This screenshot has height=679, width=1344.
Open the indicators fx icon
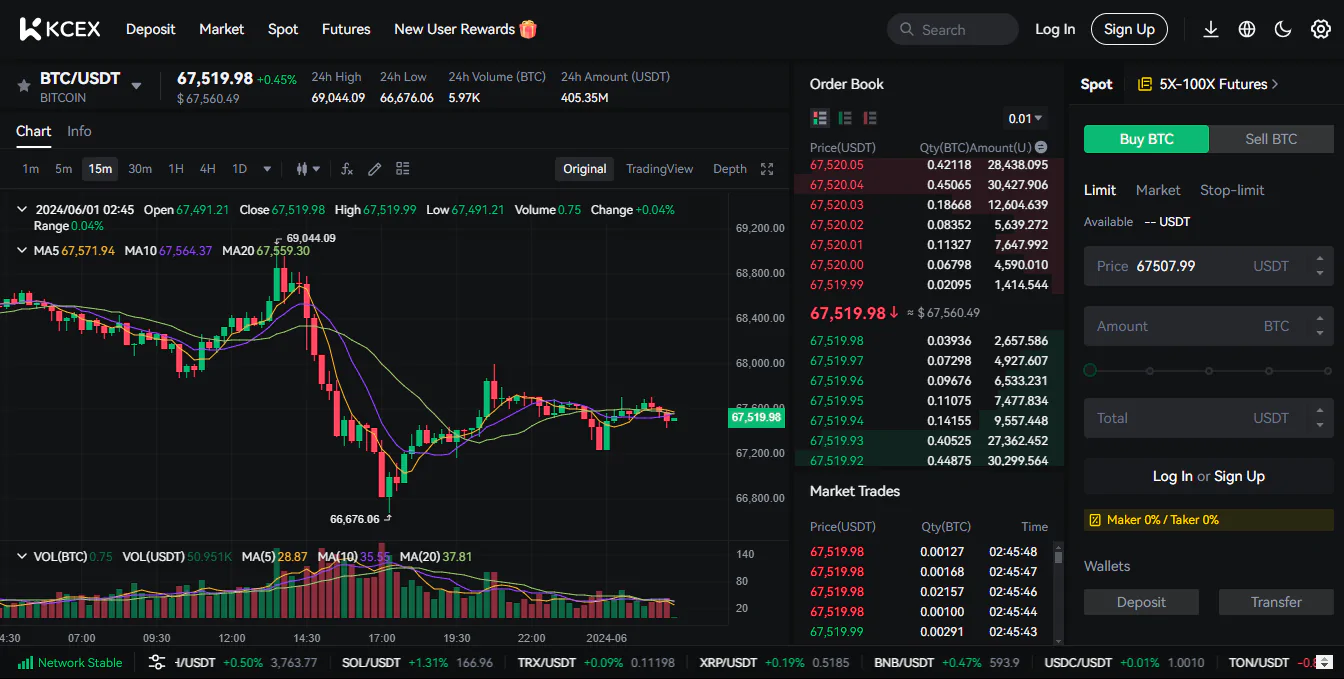(347, 169)
